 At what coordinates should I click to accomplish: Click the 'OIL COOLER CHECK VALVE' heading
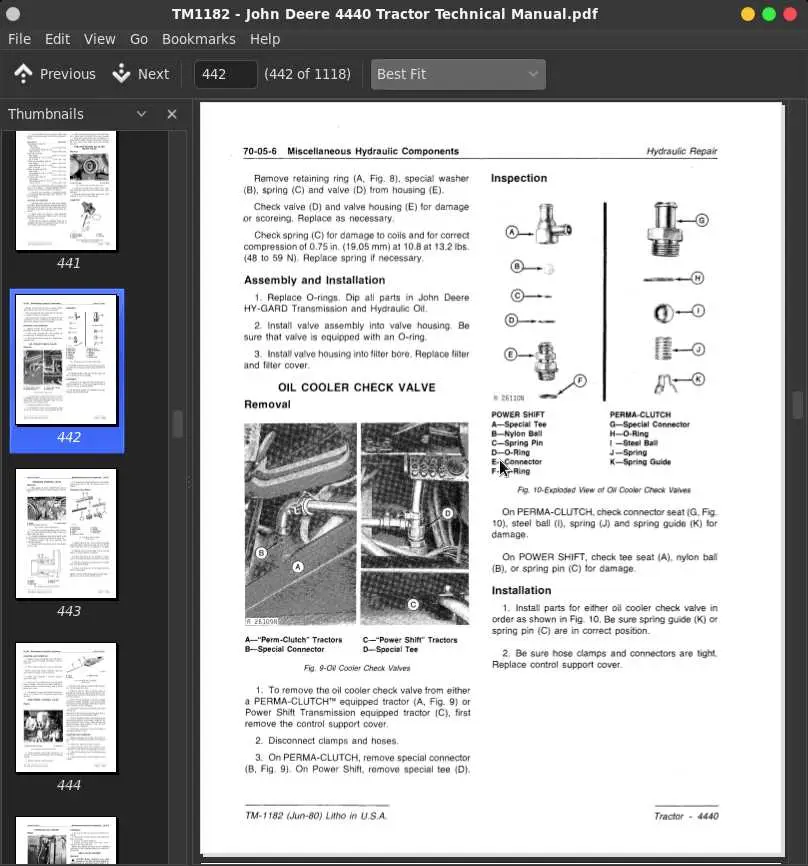(x=357, y=388)
